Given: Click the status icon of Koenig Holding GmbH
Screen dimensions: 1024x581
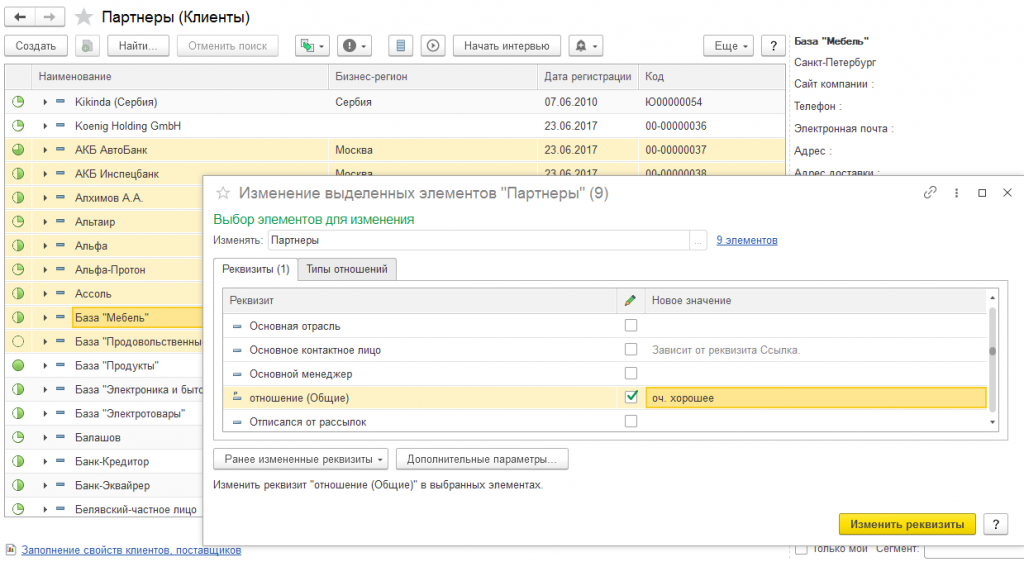Looking at the screenshot, I should [18, 126].
